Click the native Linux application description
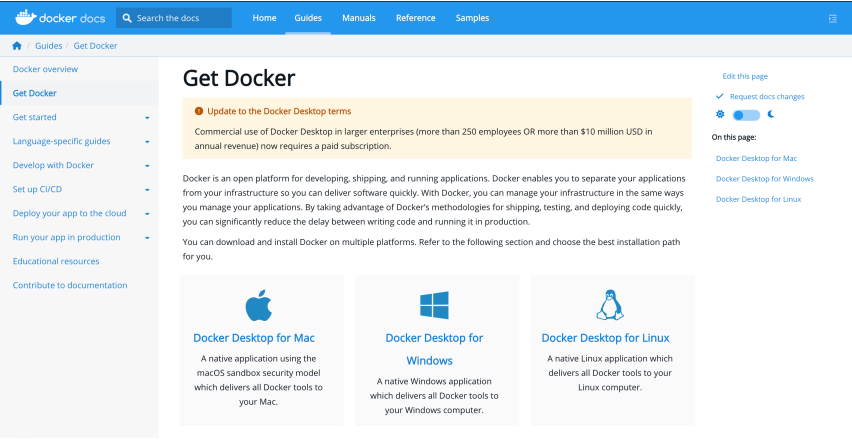This screenshot has width=852, height=446. [610, 373]
